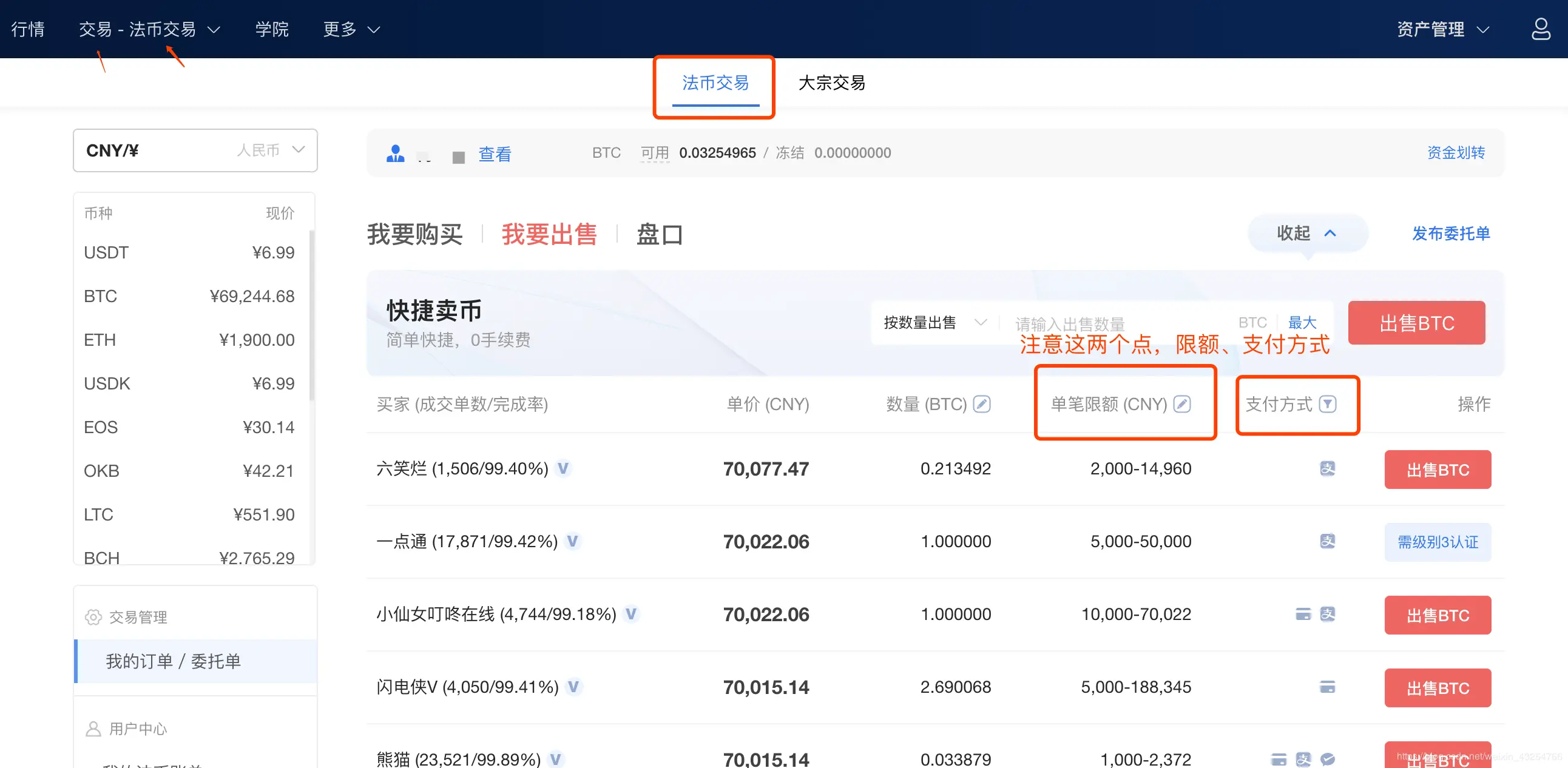The image size is (1568, 768).
Task: Open the CNY/¥ currency dropdown
Action: coord(195,150)
